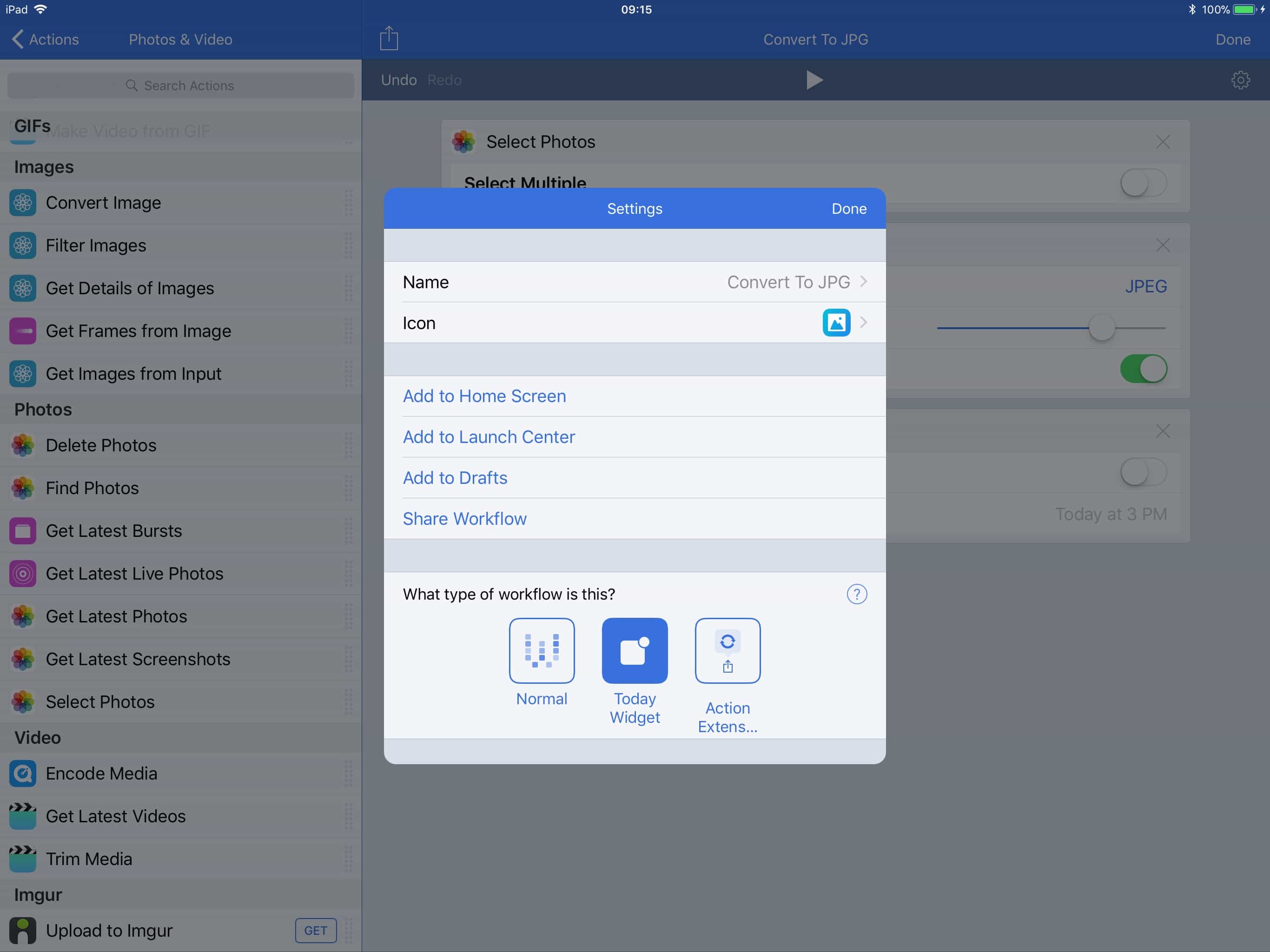
Task: Select the Convert Image action icon
Action: click(x=22, y=202)
